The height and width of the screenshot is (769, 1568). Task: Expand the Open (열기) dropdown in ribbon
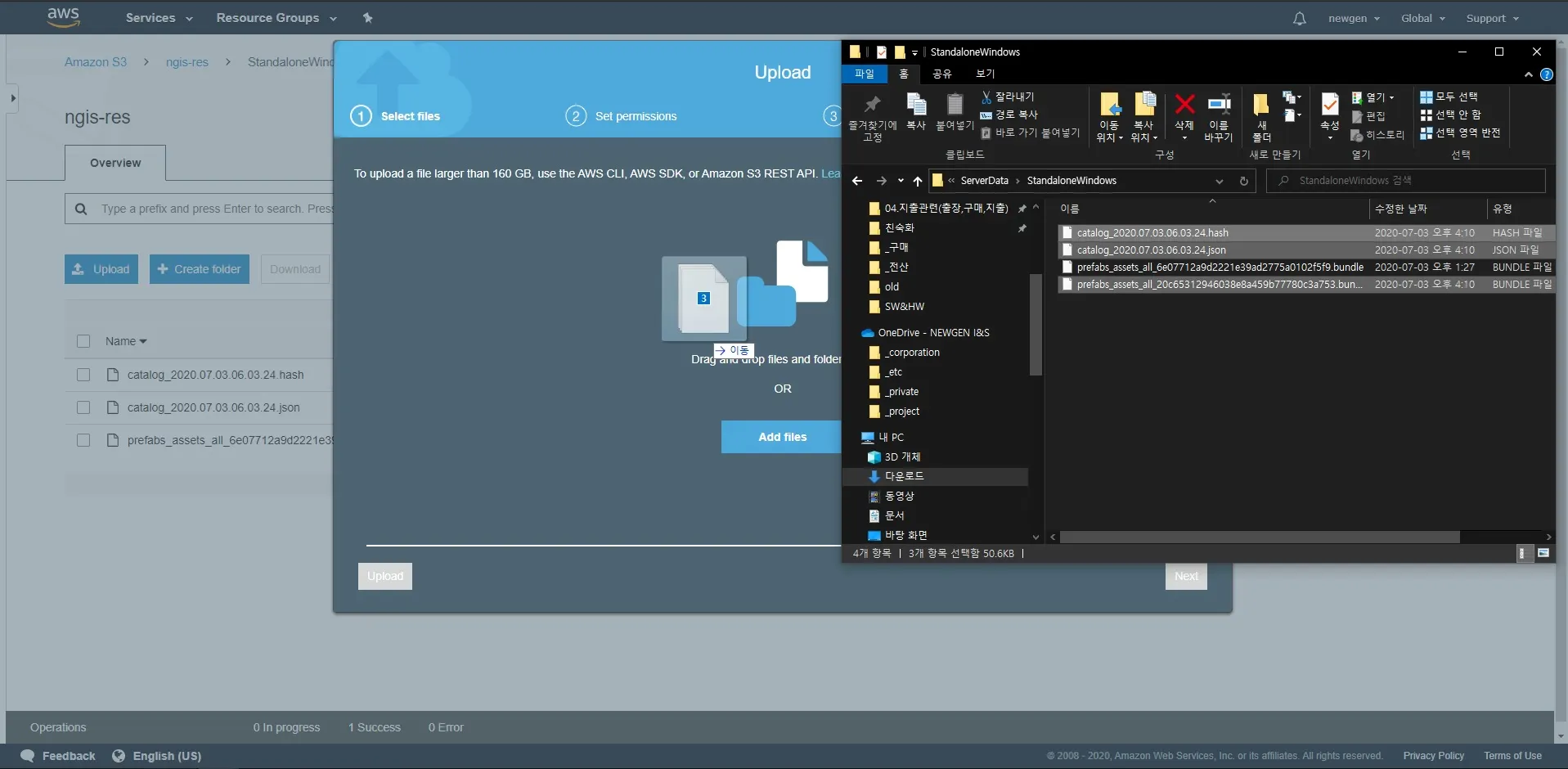pyautogui.click(x=1373, y=97)
